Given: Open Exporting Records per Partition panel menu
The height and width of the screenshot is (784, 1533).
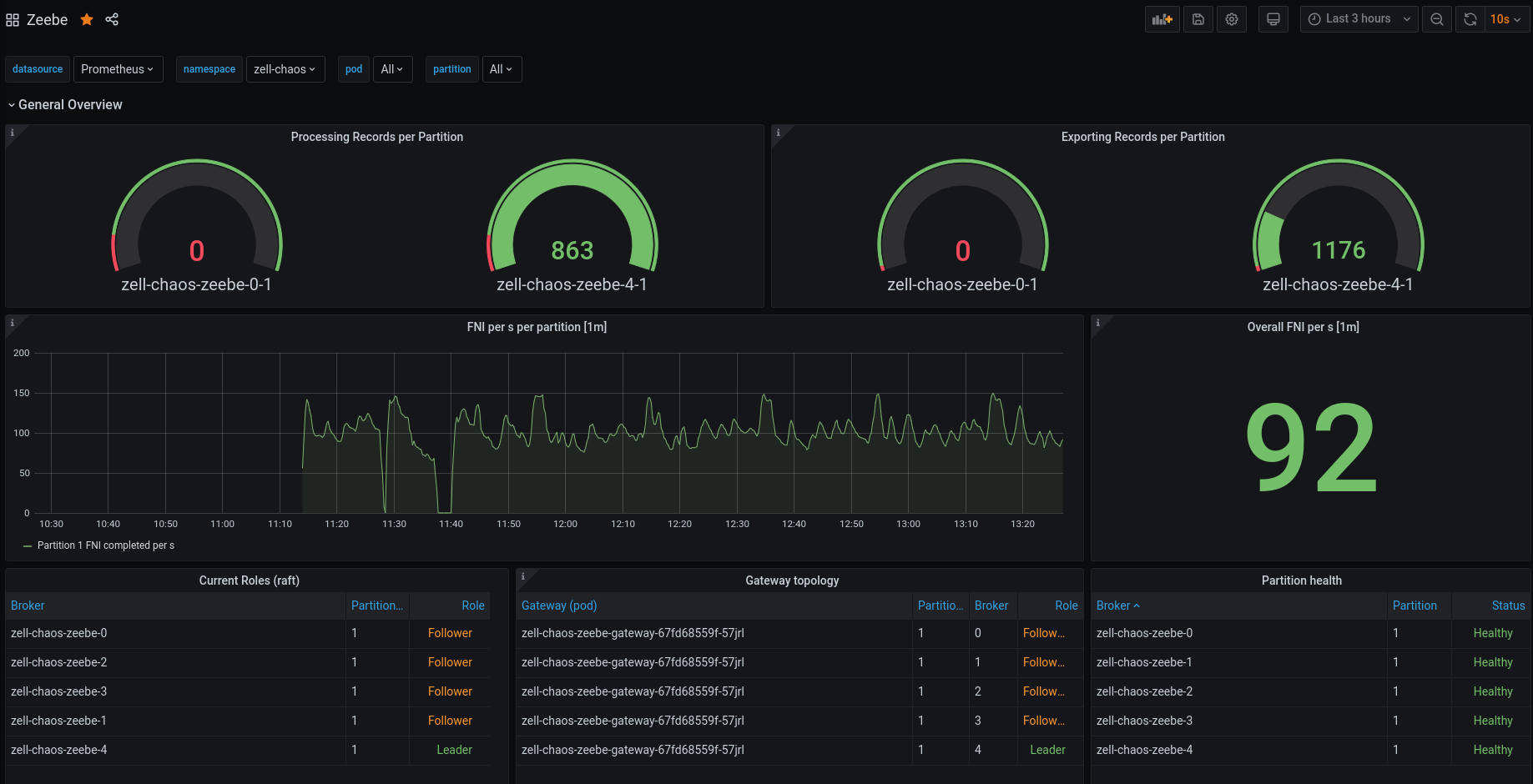Looking at the screenshot, I should [1142, 137].
